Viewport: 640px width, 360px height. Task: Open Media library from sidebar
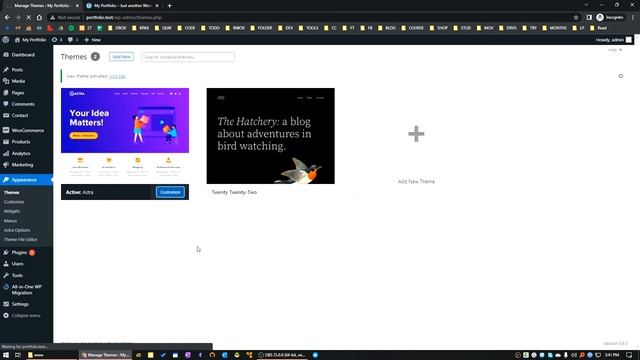point(18,81)
